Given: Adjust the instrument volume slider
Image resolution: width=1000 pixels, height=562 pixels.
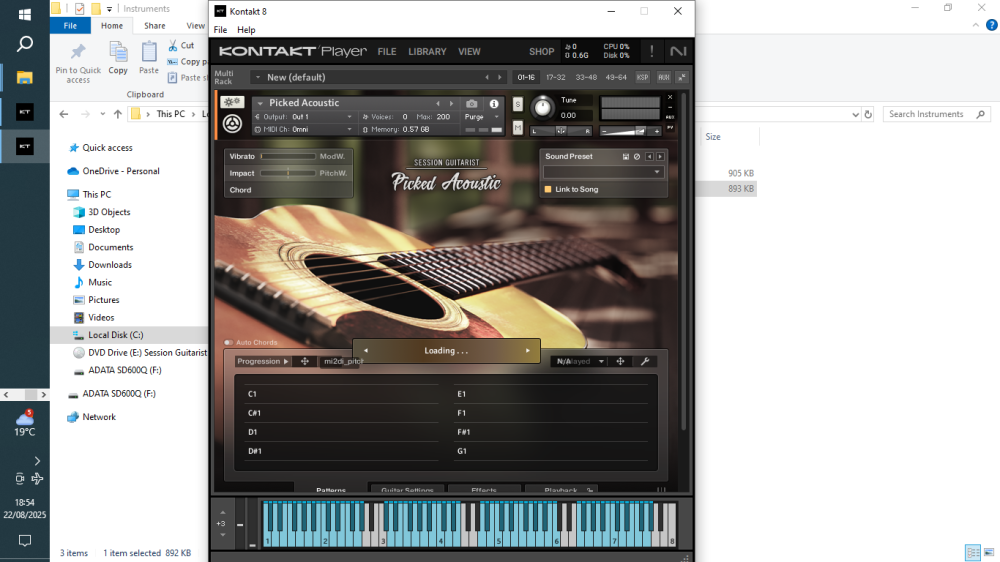Looking at the screenshot, I should coord(630,131).
